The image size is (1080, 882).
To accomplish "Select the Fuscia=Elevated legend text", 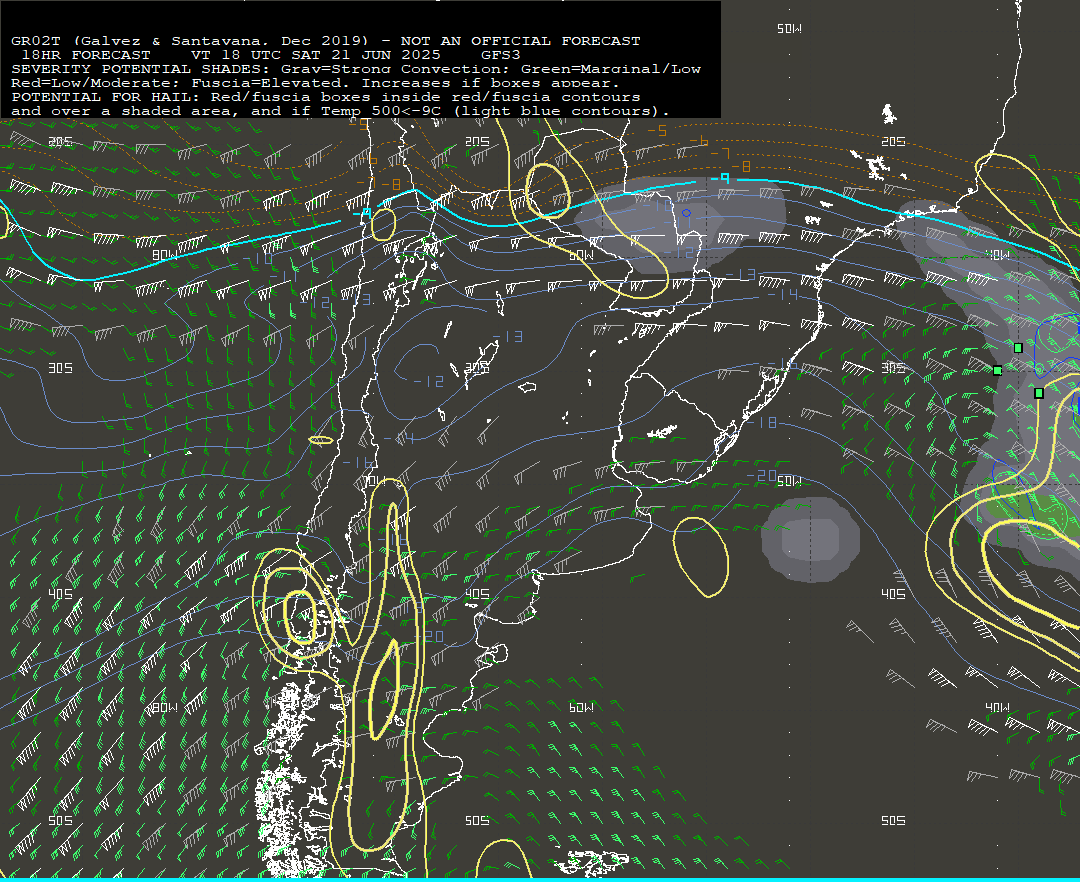I will point(271,83).
